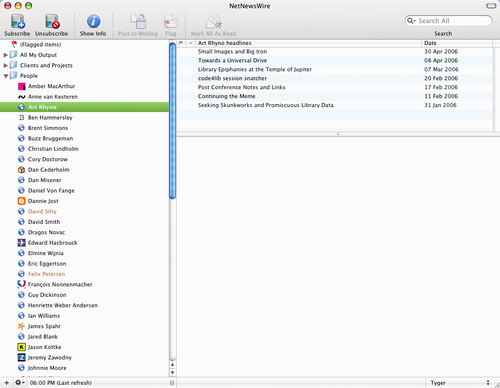Open headline Towards a Universal Drive
The height and width of the screenshot is (388, 500).
232,61
